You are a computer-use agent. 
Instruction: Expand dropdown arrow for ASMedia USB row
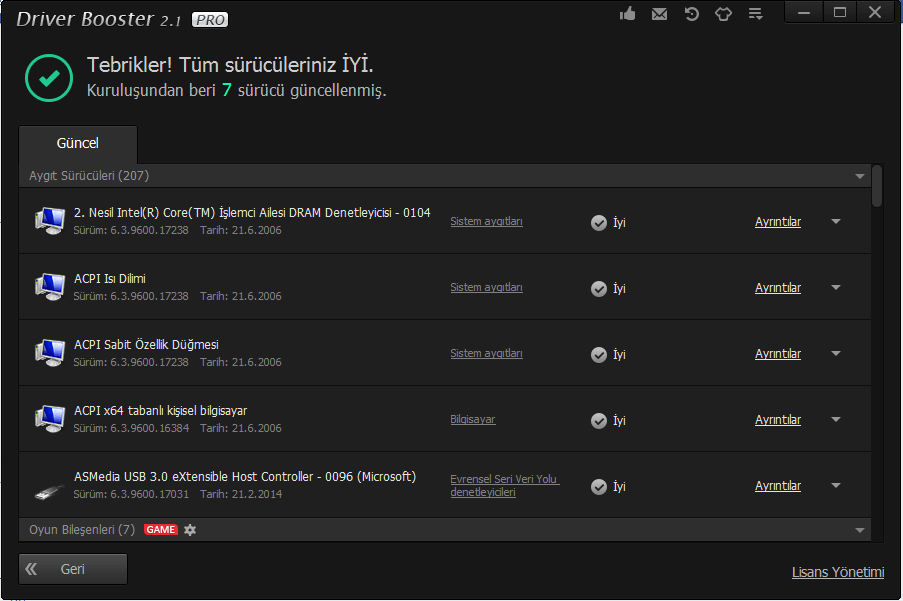[x=836, y=485]
